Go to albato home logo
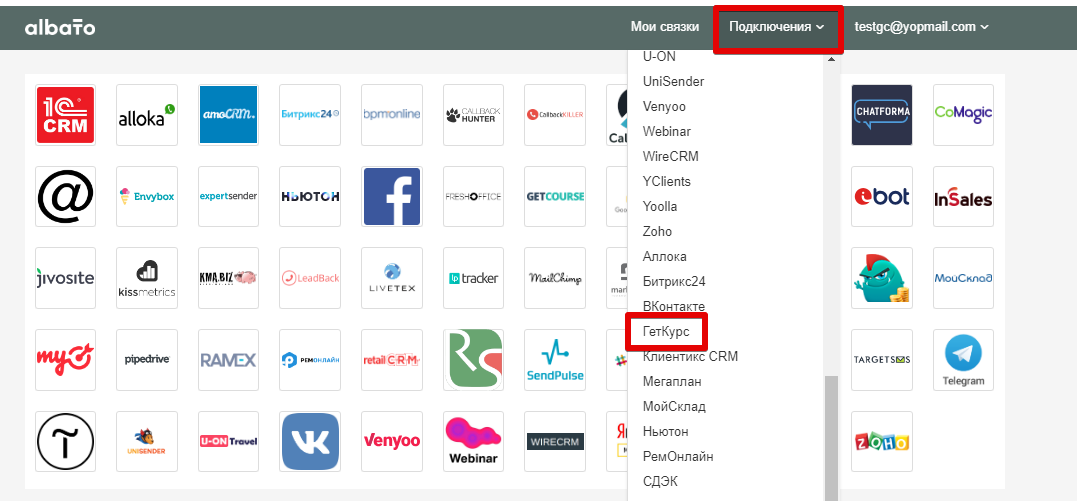 (x=60, y=27)
